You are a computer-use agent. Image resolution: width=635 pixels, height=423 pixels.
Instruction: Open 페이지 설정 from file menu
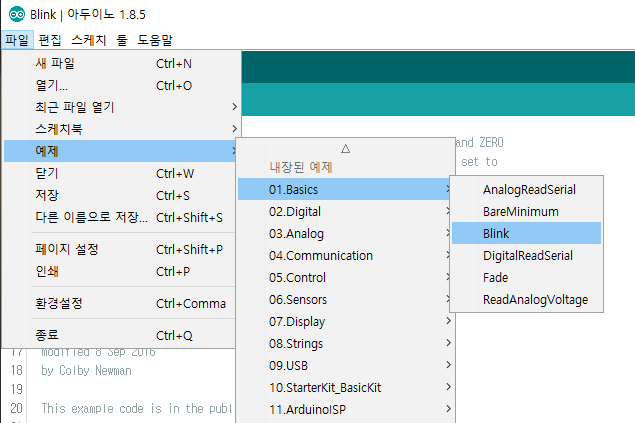coord(119,249)
